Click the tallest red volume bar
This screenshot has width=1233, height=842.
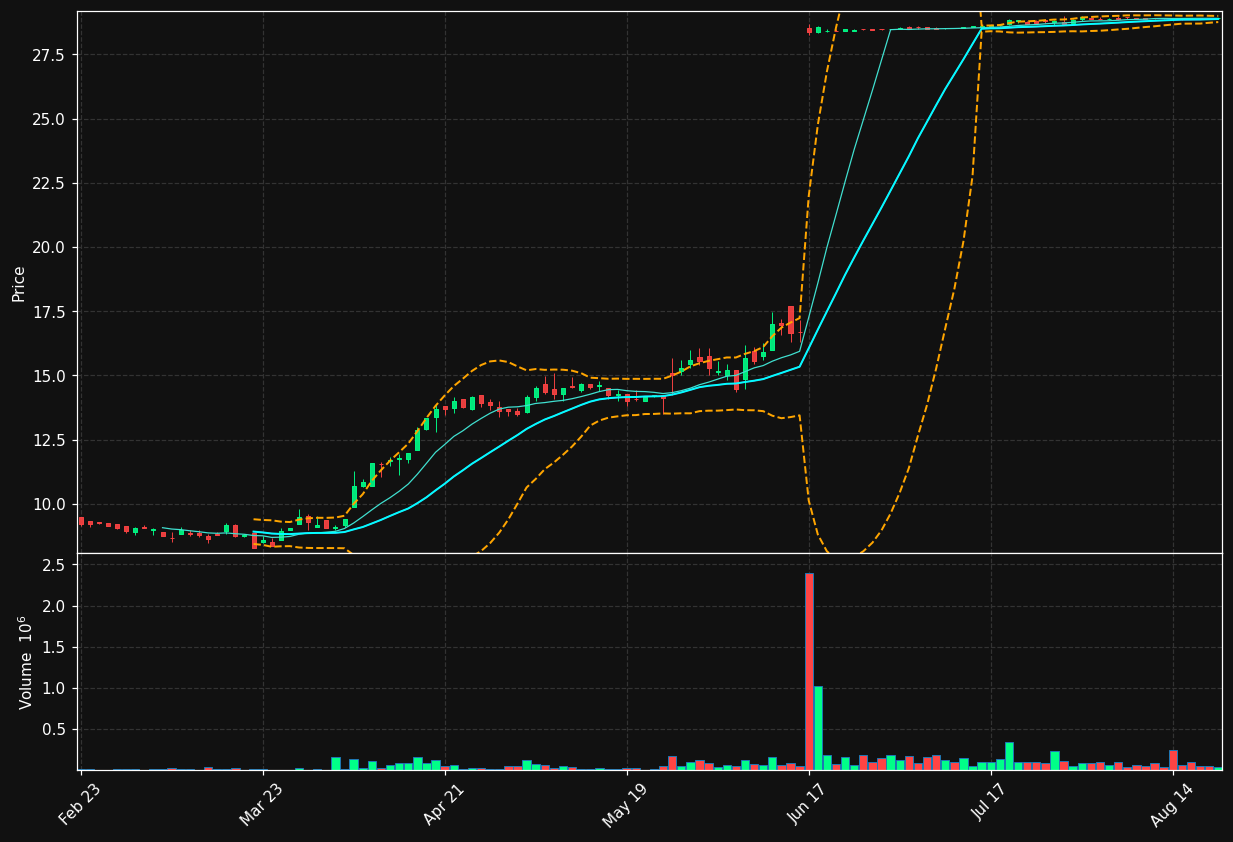pos(809,671)
